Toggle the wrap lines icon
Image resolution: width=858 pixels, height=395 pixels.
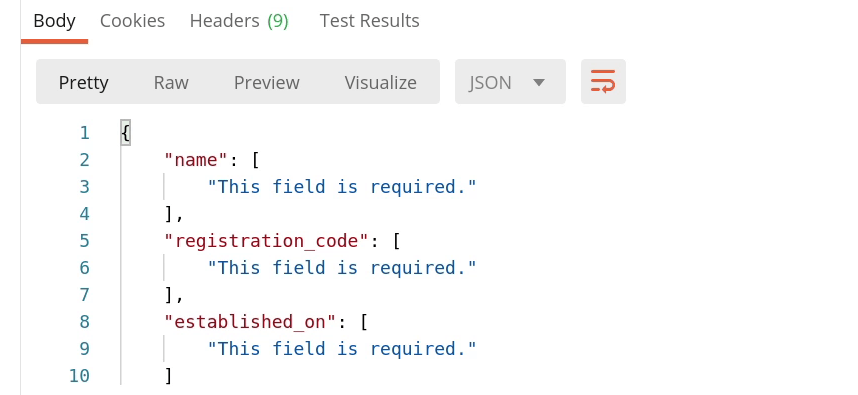click(603, 82)
